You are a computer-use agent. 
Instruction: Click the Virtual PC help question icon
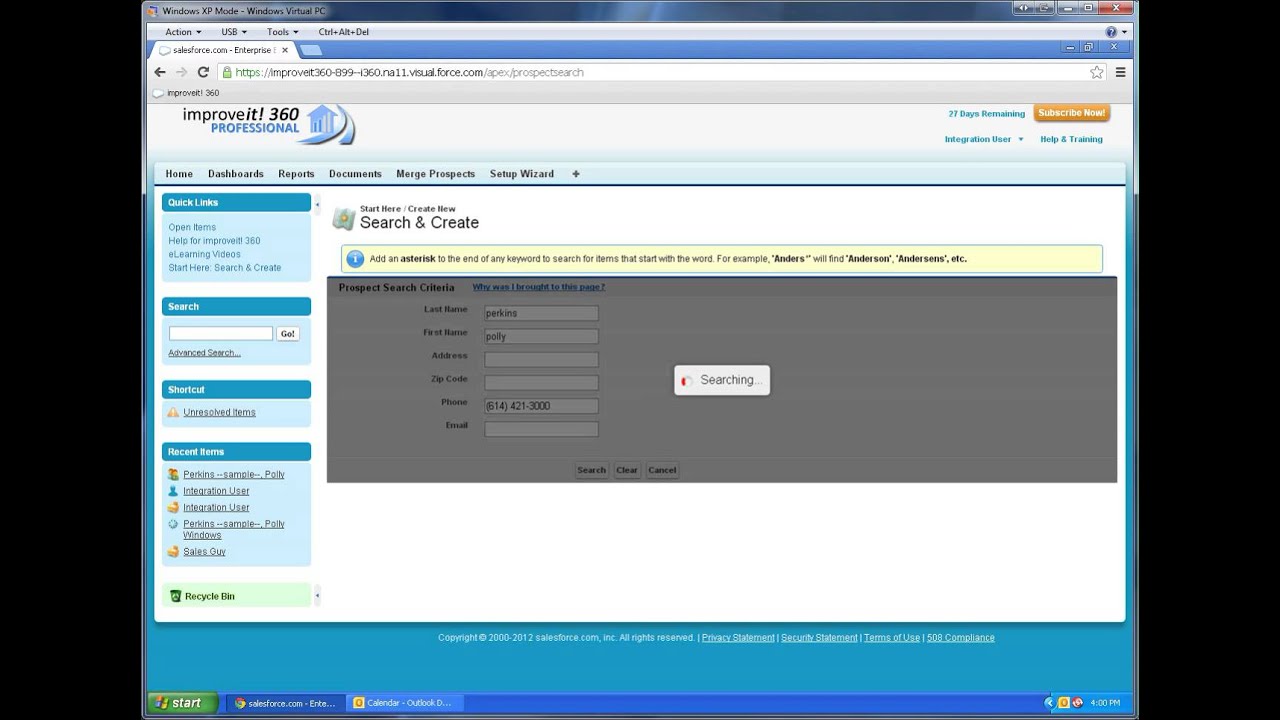pyautogui.click(x=1111, y=32)
